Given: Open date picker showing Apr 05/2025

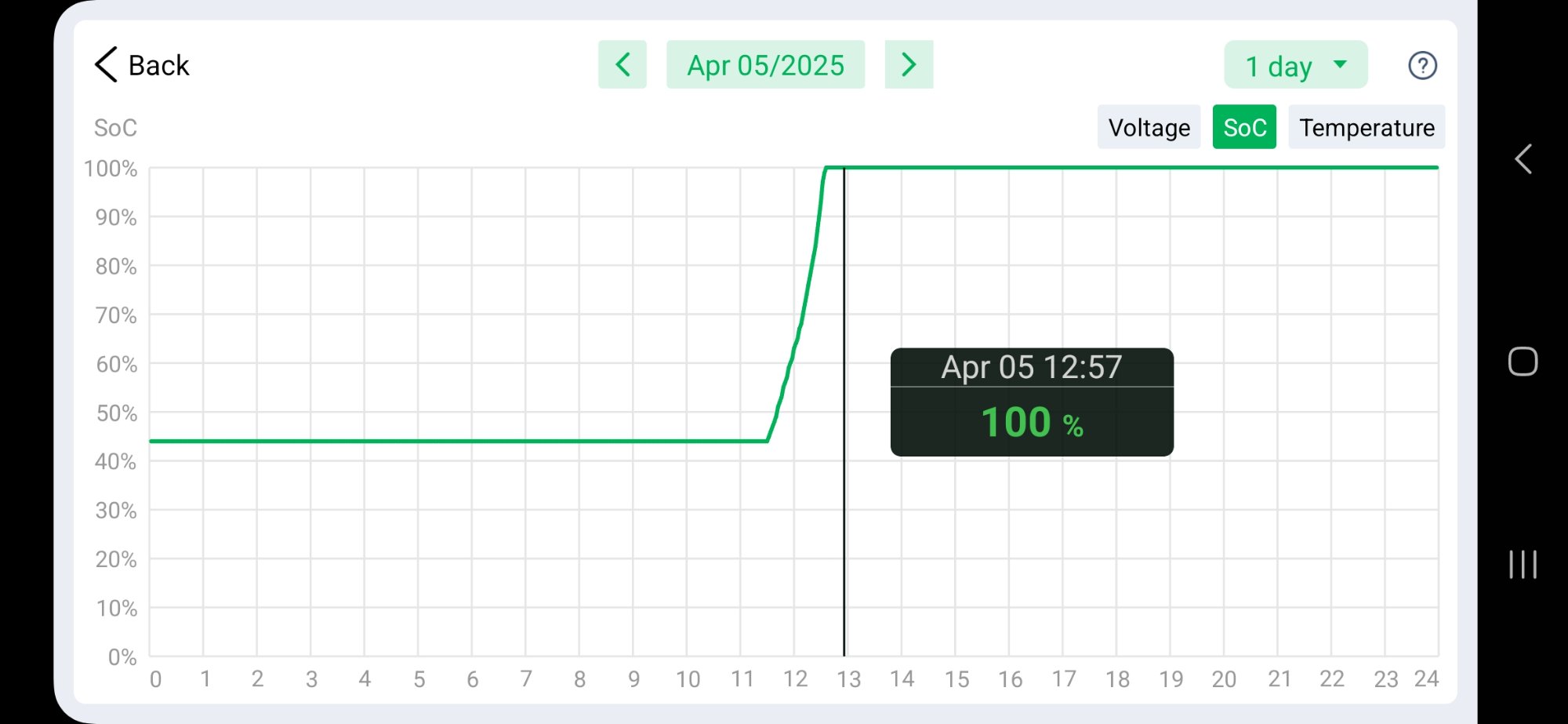Looking at the screenshot, I should point(765,64).
